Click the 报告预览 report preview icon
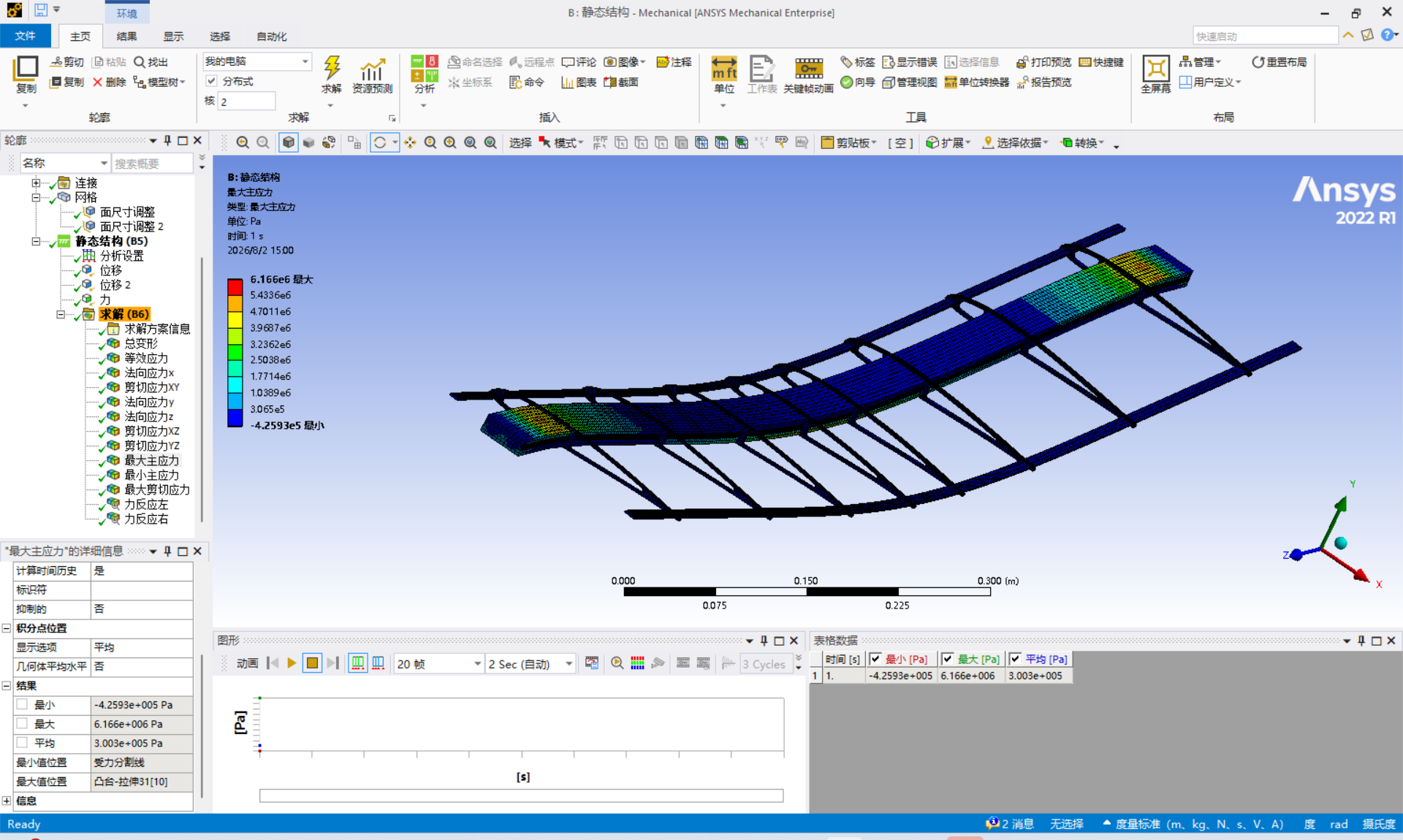The image size is (1403, 840). coord(1043,83)
